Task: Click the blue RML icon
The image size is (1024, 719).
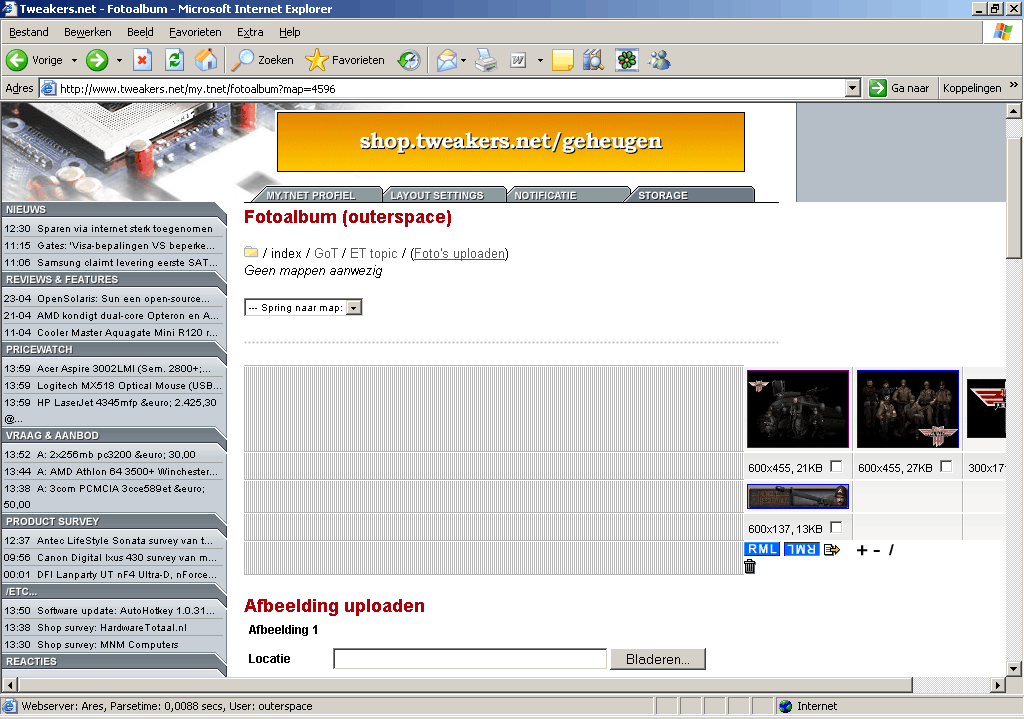Action: click(761, 549)
